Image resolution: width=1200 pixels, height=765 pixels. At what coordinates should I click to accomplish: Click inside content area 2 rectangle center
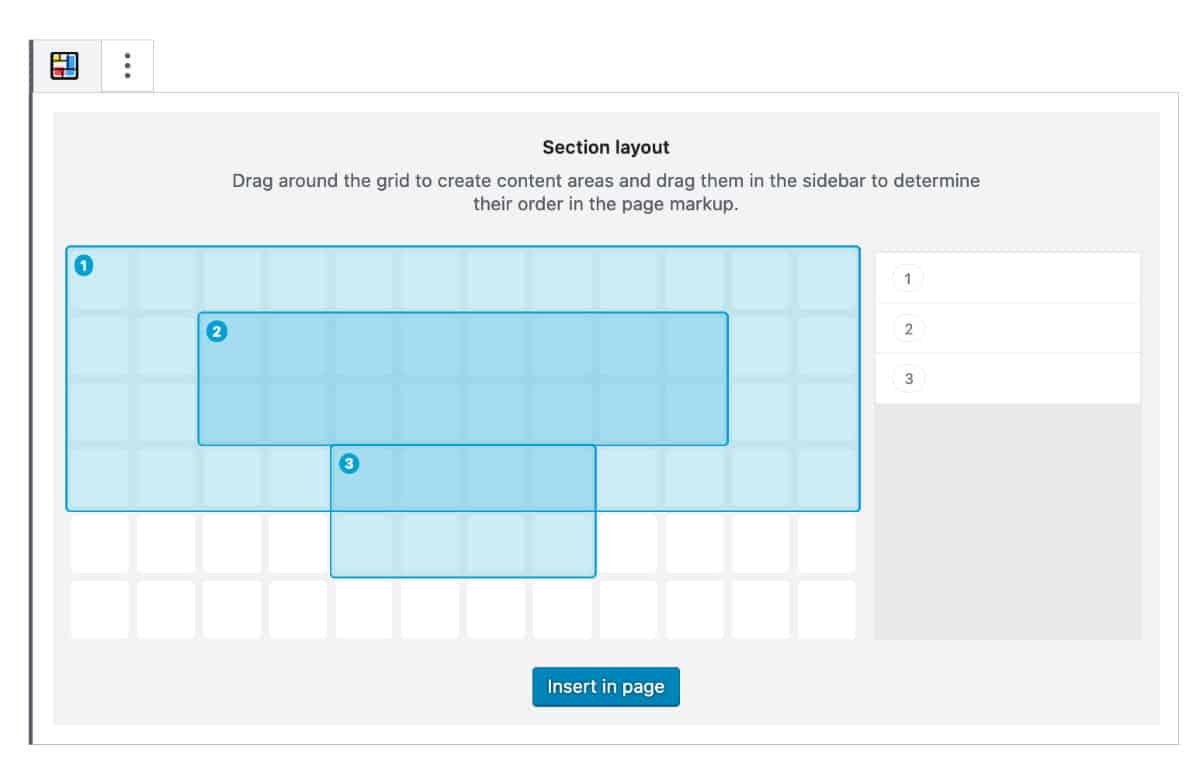463,379
